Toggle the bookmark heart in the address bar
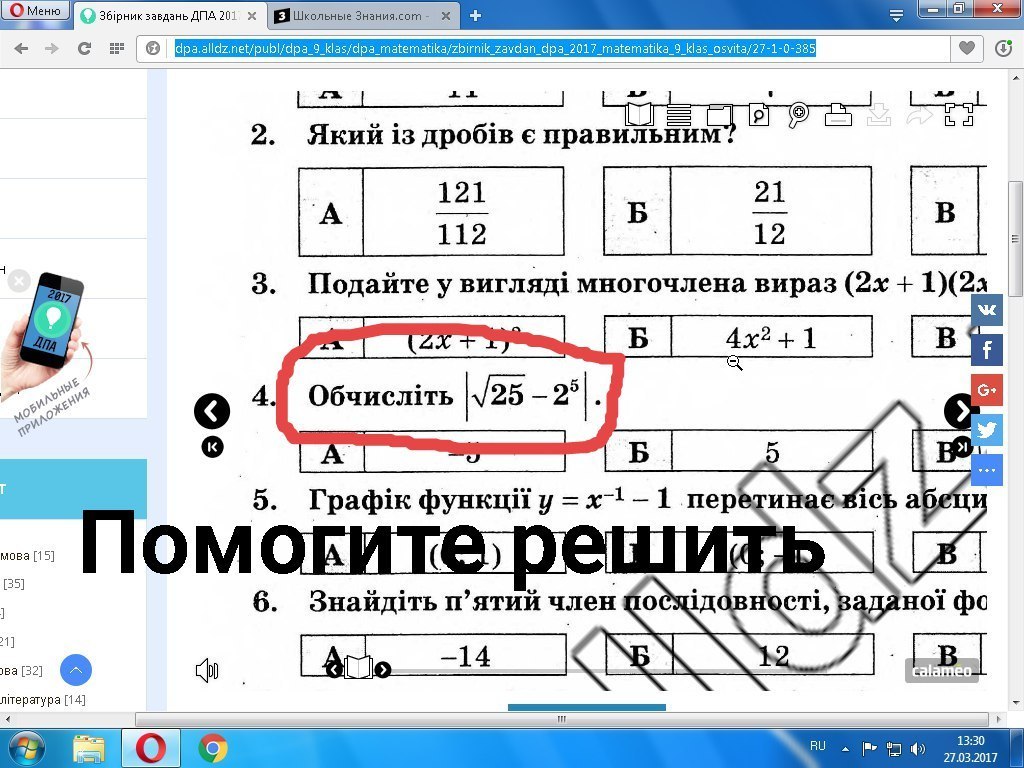The height and width of the screenshot is (768, 1024). click(x=966, y=46)
